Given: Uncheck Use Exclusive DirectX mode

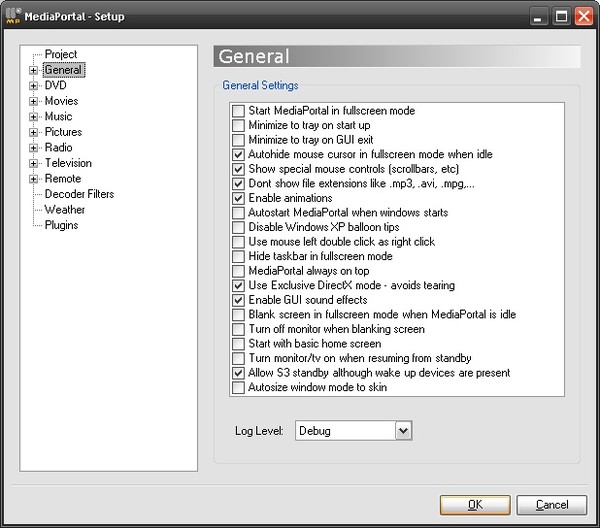Looking at the screenshot, I should [238, 285].
